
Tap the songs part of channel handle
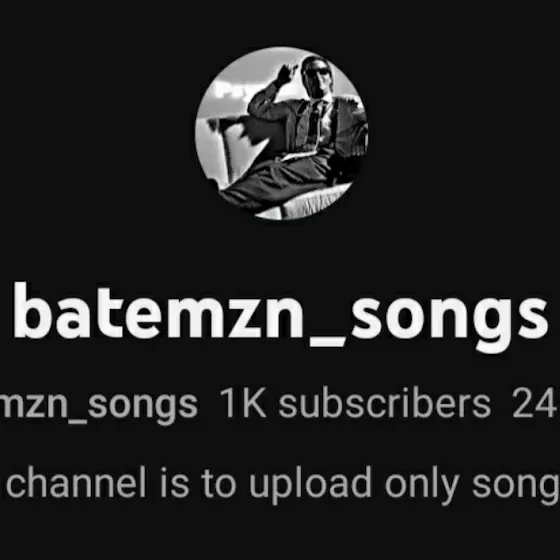pos(143,407)
